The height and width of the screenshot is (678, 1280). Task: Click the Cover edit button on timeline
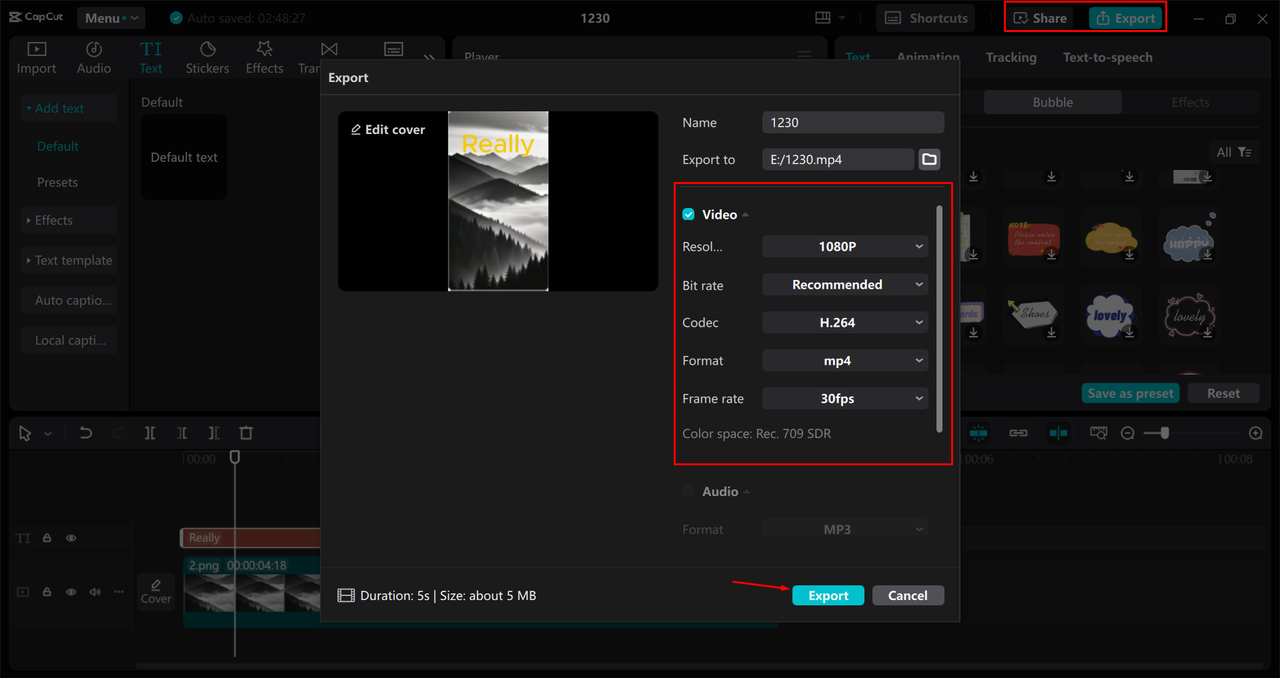coord(156,591)
